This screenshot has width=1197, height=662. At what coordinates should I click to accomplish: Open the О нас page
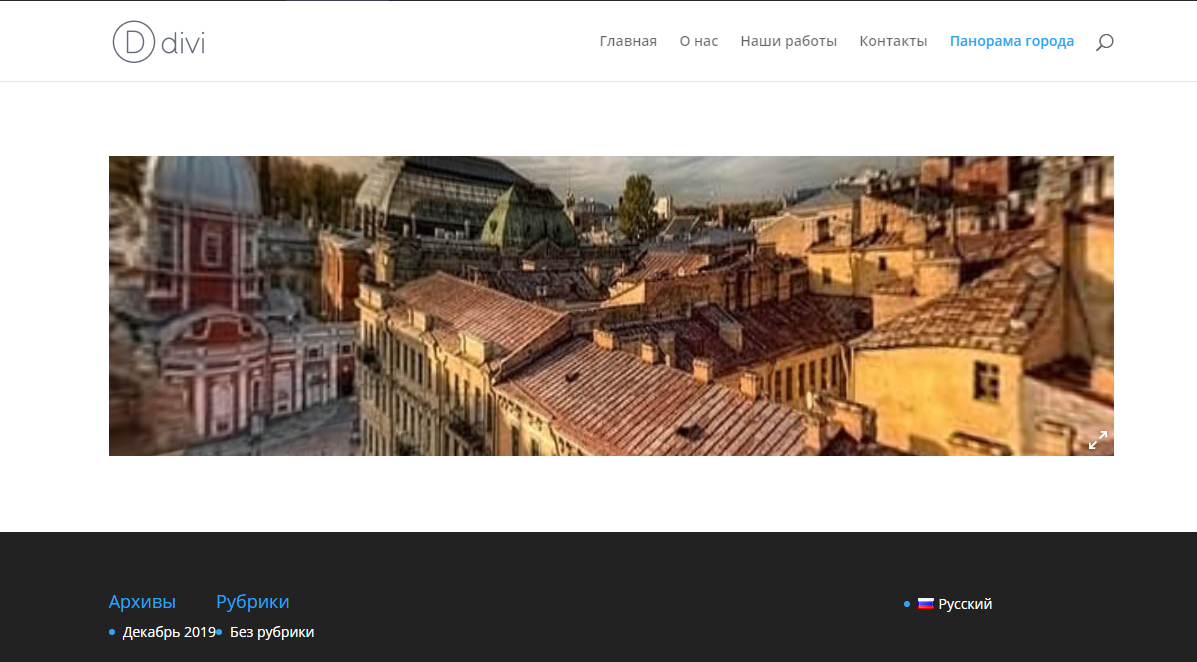coord(698,41)
